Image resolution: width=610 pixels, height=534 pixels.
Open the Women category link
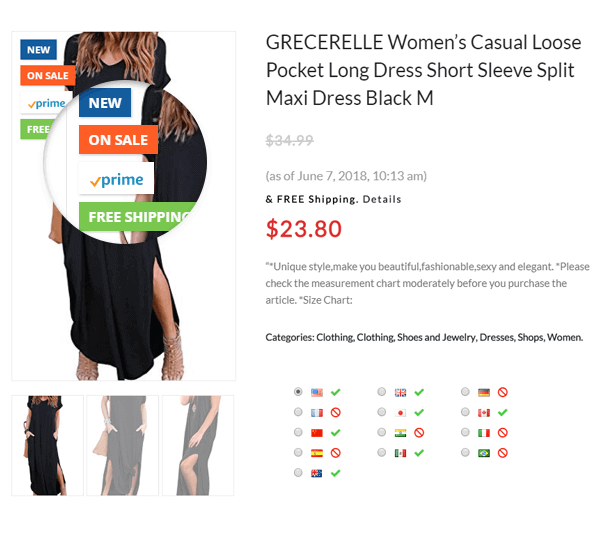click(564, 337)
